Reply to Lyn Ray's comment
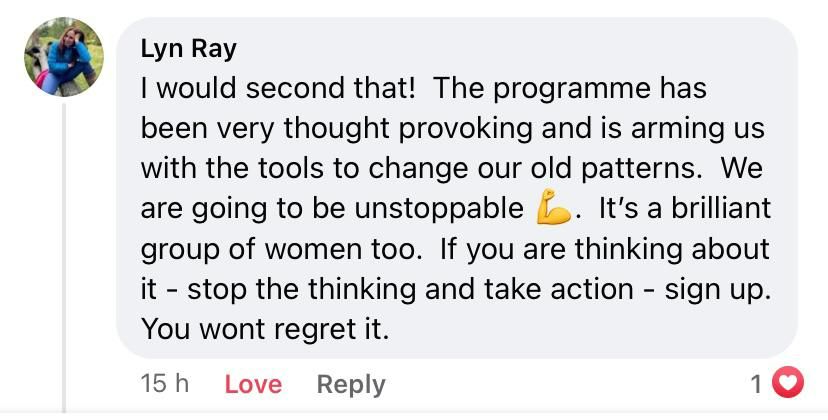Viewport: 828px width, 420px height. [351, 385]
